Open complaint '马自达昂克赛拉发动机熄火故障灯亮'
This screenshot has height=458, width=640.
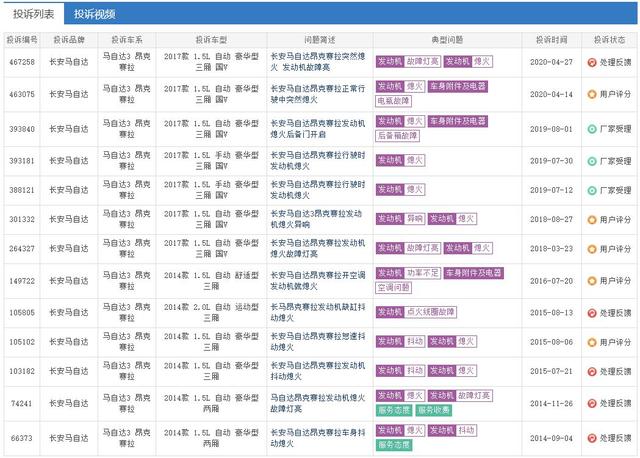(x=318, y=403)
